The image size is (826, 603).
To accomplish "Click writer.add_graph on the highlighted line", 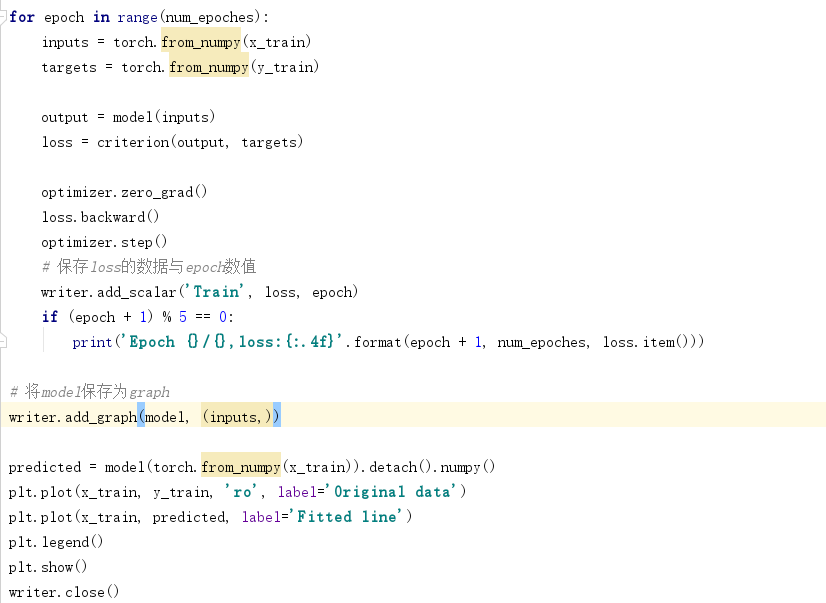I will coord(73,417).
